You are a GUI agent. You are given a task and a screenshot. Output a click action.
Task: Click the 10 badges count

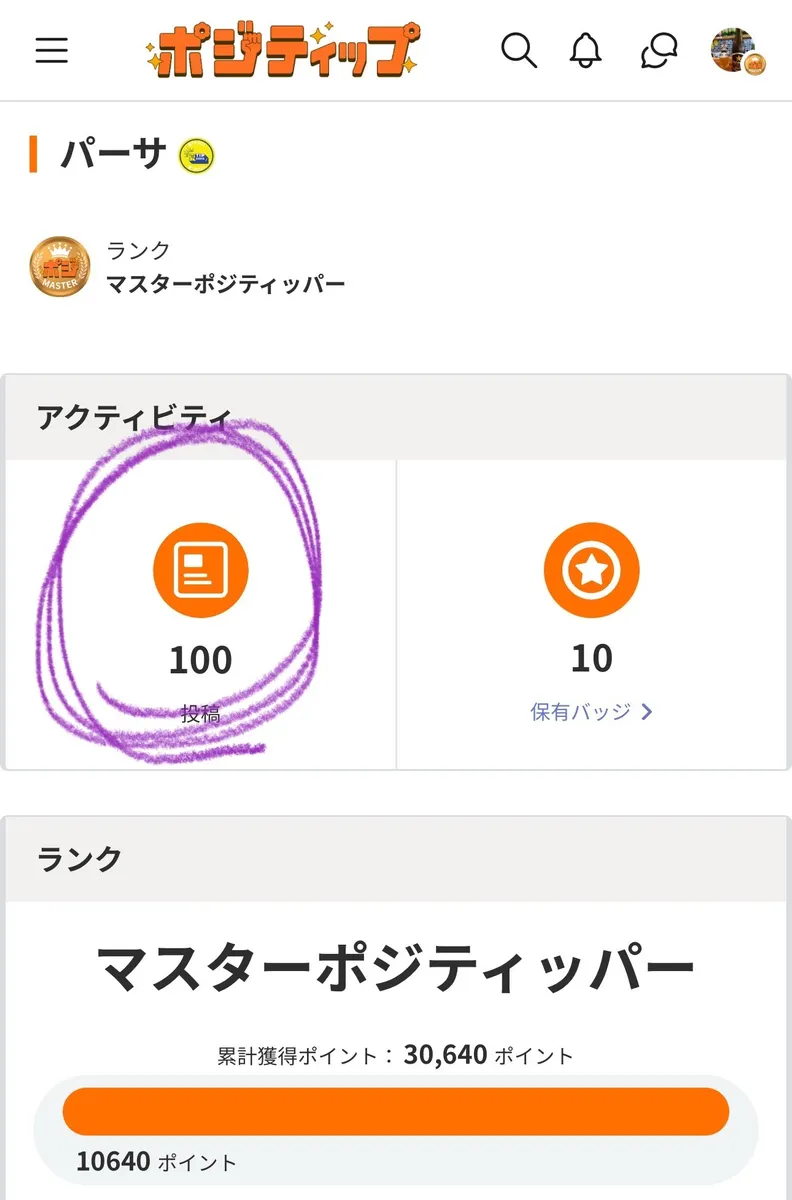(591, 658)
